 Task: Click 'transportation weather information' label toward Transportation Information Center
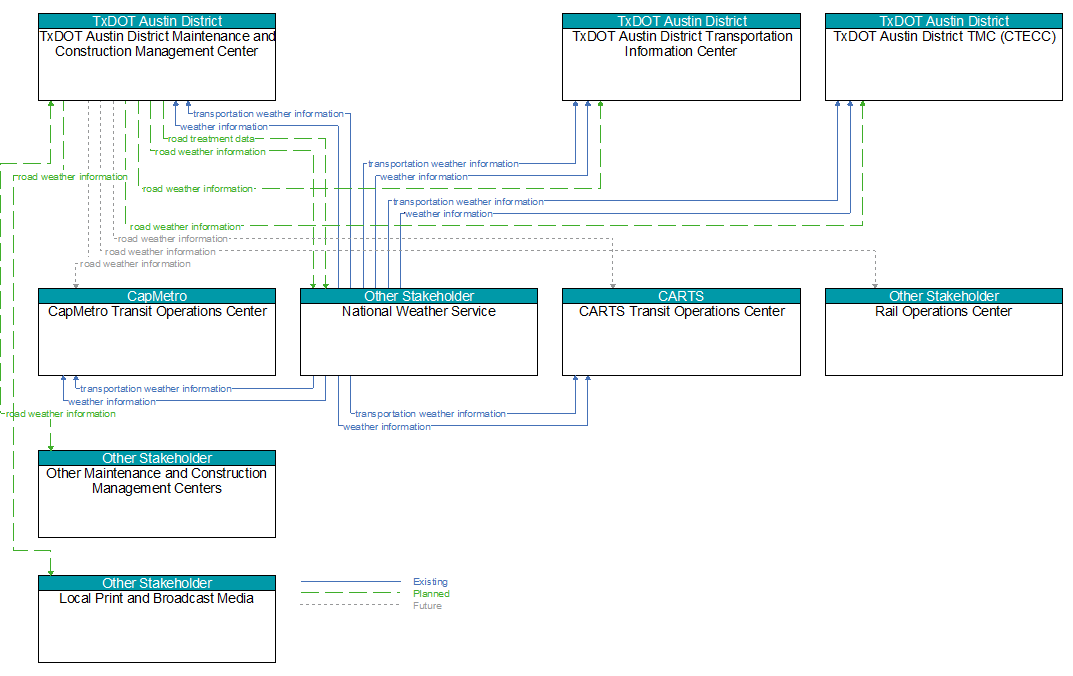pos(443,164)
